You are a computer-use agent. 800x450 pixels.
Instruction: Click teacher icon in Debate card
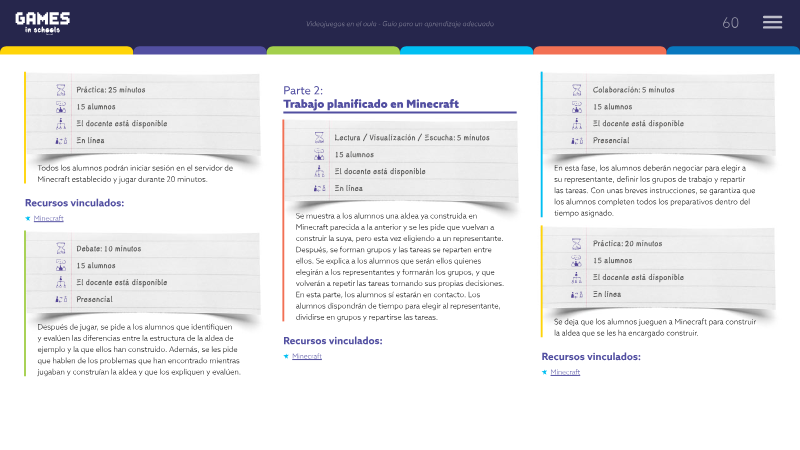[61, 282]
